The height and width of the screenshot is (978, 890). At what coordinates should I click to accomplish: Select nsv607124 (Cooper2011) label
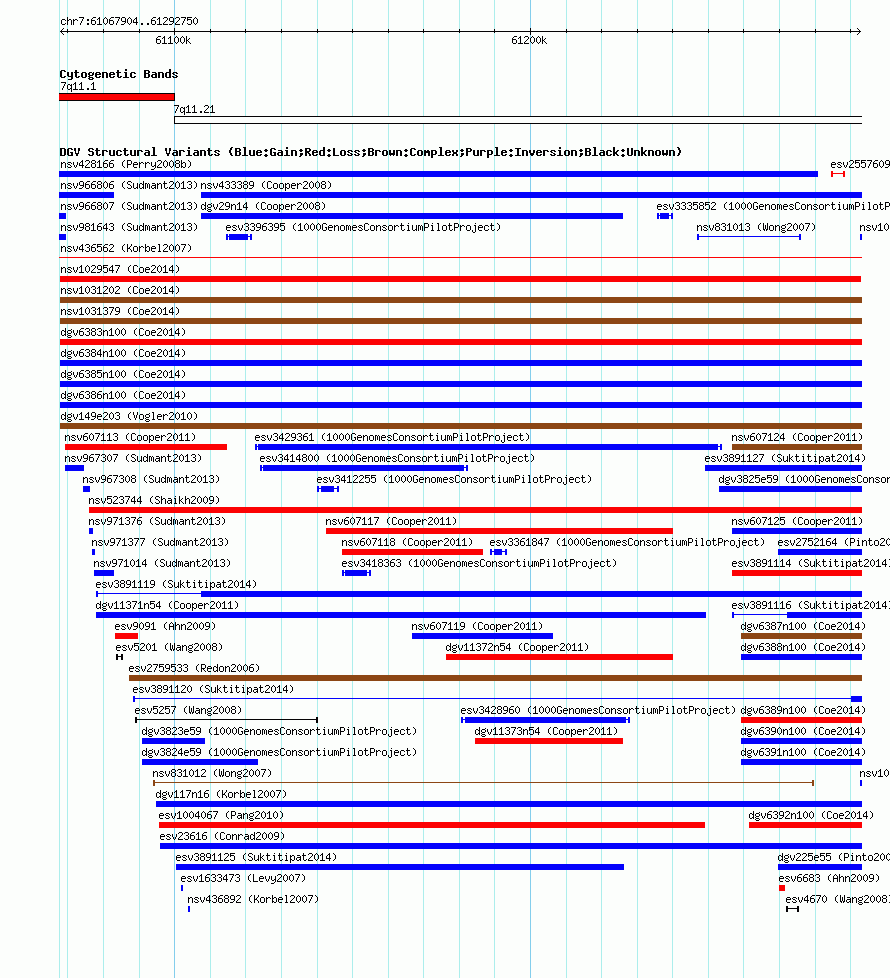coord(797,437)
